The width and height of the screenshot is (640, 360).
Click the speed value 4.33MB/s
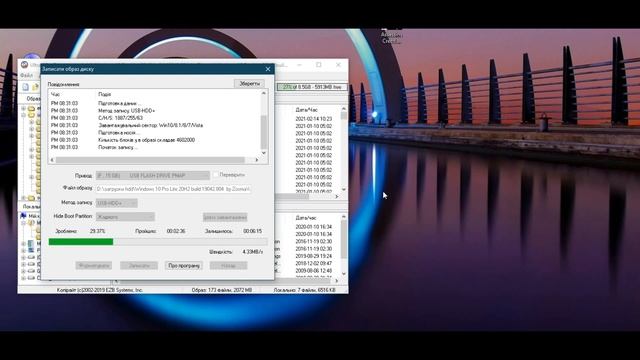point(253,252)
